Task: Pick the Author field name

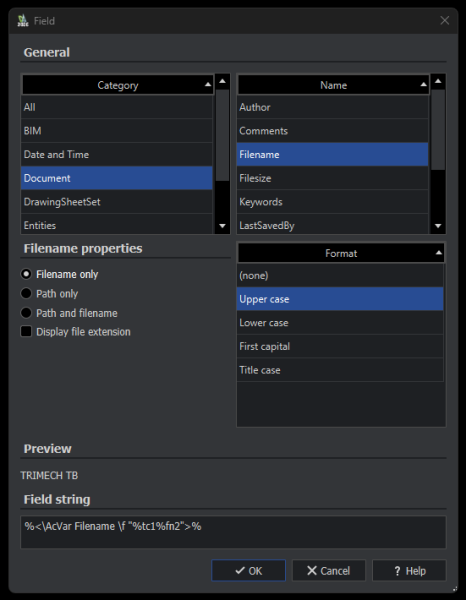Action: [x=332, y=107]
